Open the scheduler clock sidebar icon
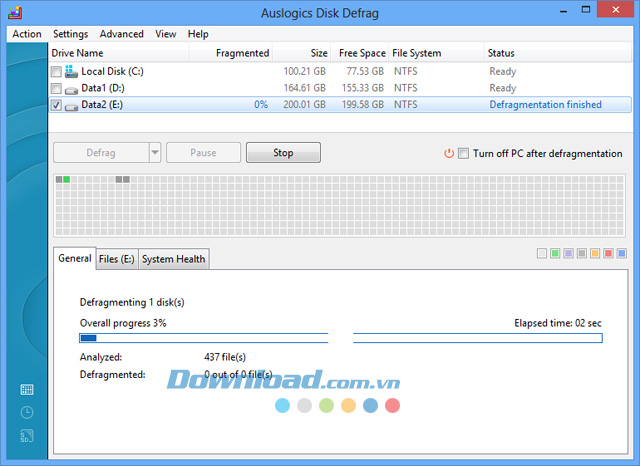The width and height of the screenshot is (640, 466). 27,413
